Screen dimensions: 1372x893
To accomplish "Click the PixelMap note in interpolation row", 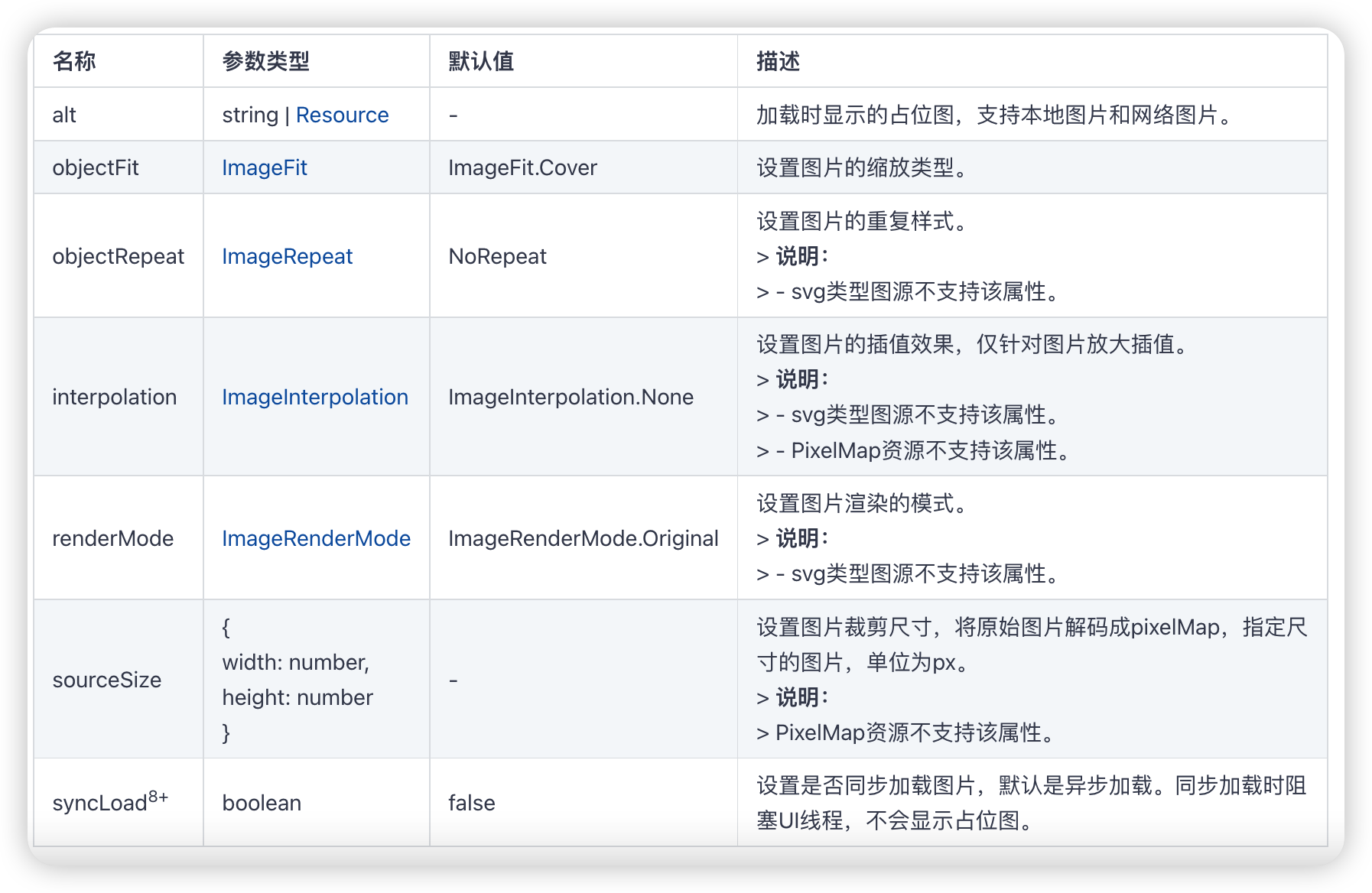I will 913,450.
